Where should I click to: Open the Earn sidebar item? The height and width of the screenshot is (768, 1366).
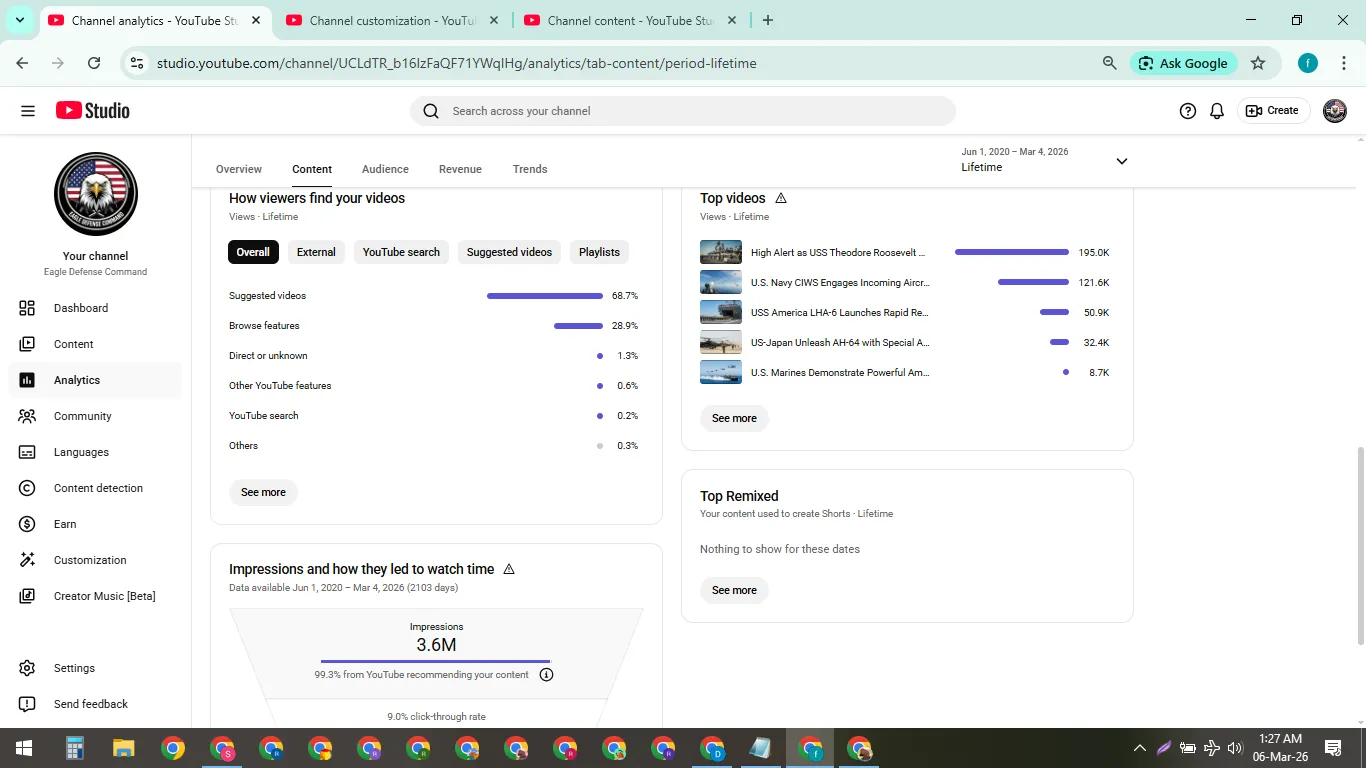click(x=95, y=524)
